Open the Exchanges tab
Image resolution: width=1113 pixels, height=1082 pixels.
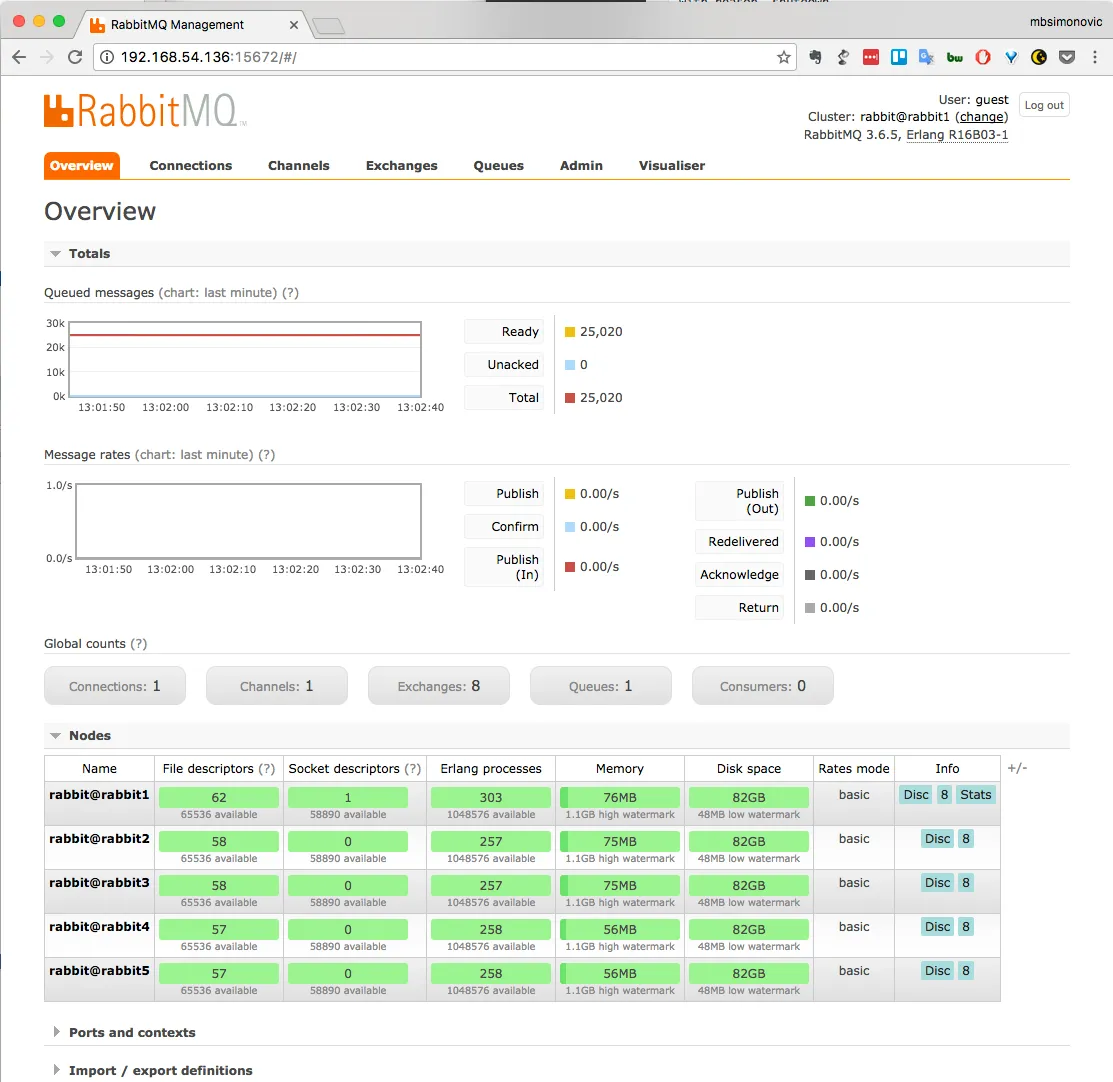click(x=402, y=165)
